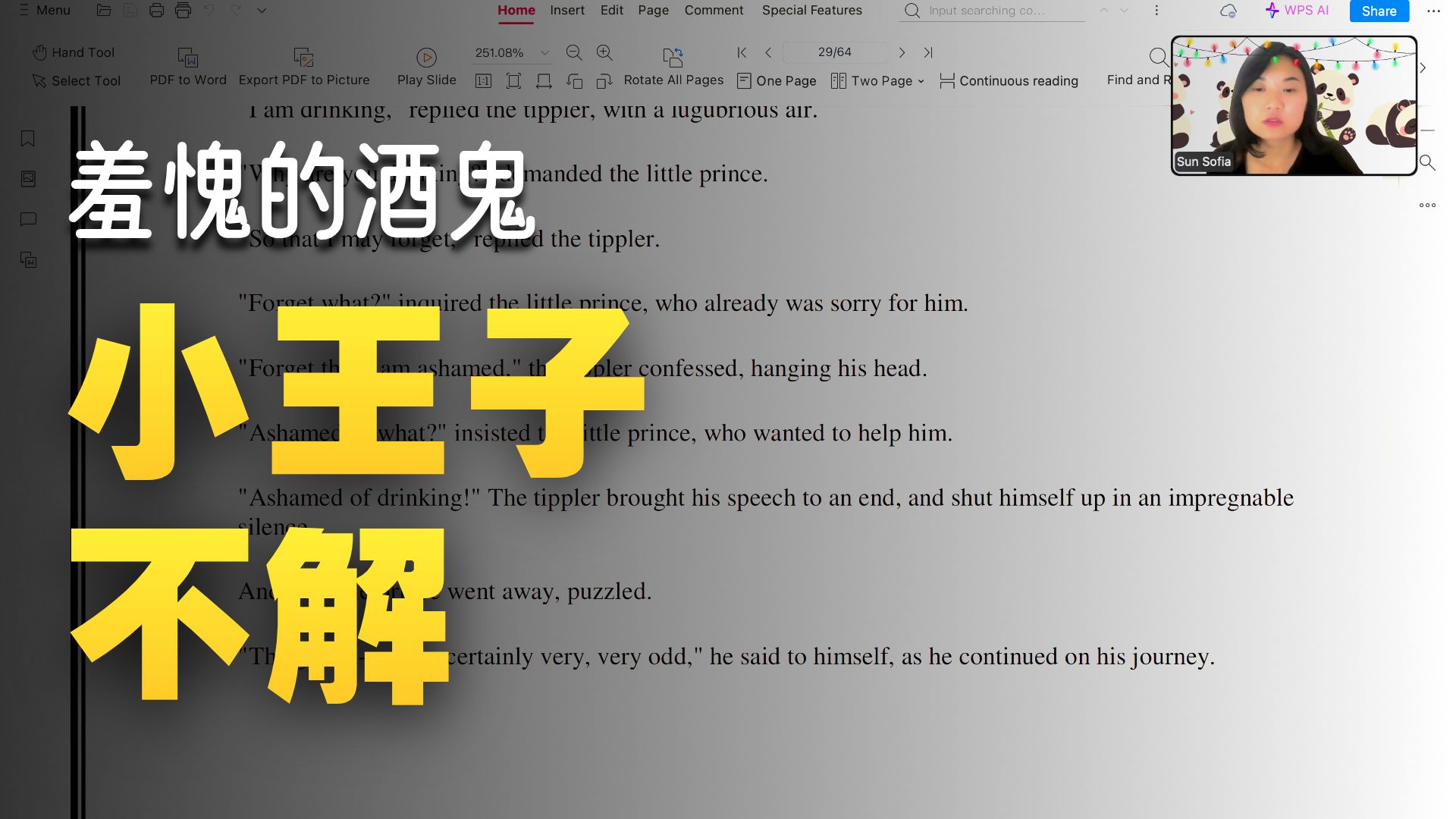This screenshot has width=1456, height=819.
Task: Toggle Continuous reading mode
Action: point(1009,81)
